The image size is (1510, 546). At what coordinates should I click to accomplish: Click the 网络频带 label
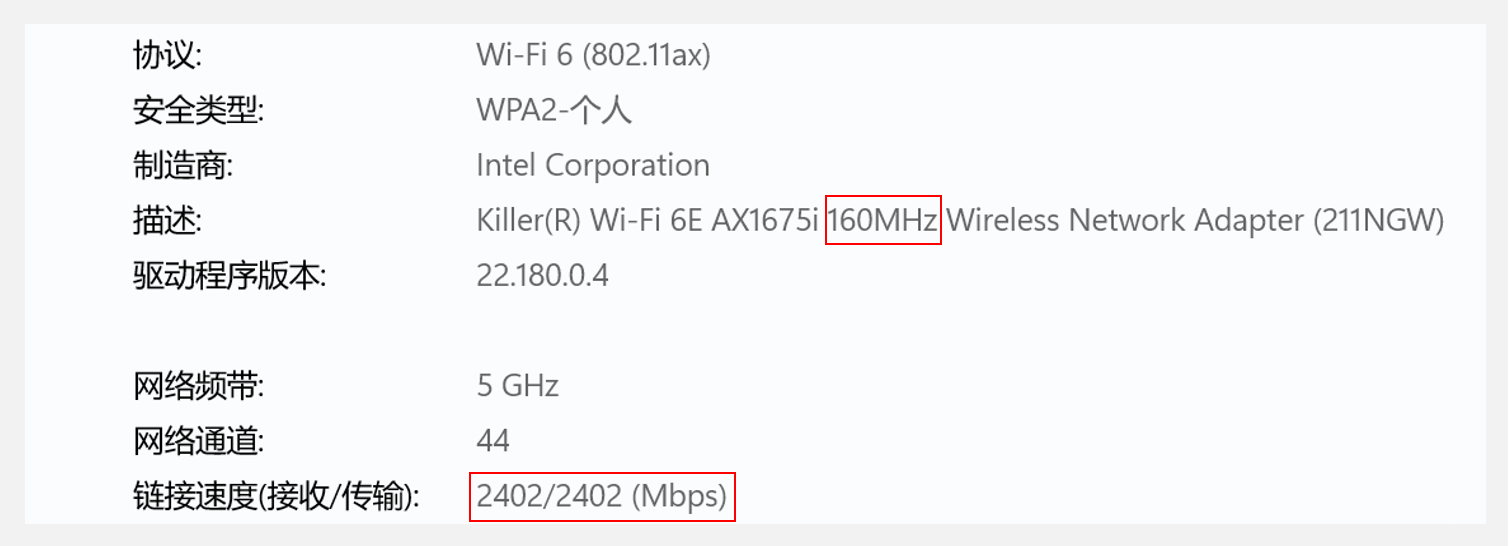click(x=198, y=385)
